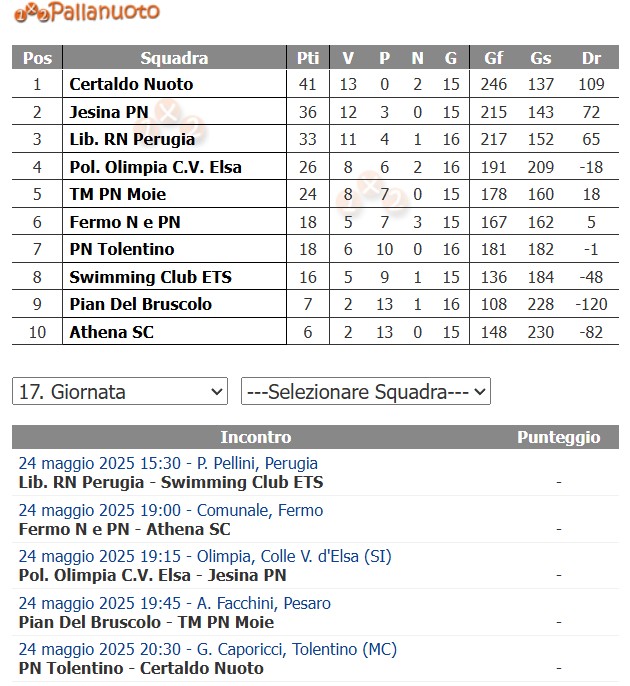Open the TM PN Moie standings row
The width and height of the screenshot is (630, 686).
(118, 194)
